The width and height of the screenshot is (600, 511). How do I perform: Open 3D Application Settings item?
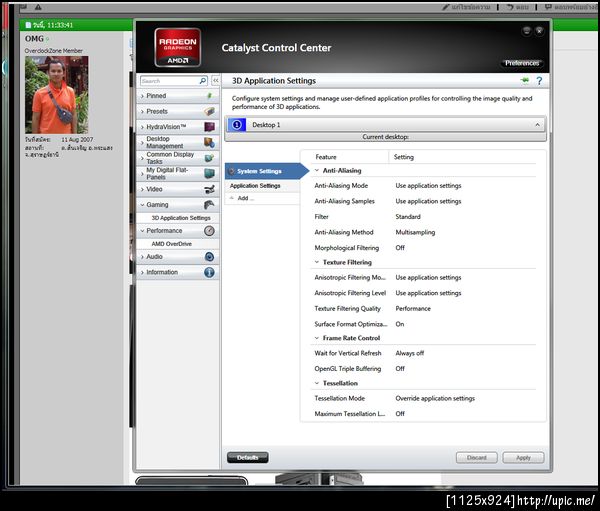(x=181, y=218)
